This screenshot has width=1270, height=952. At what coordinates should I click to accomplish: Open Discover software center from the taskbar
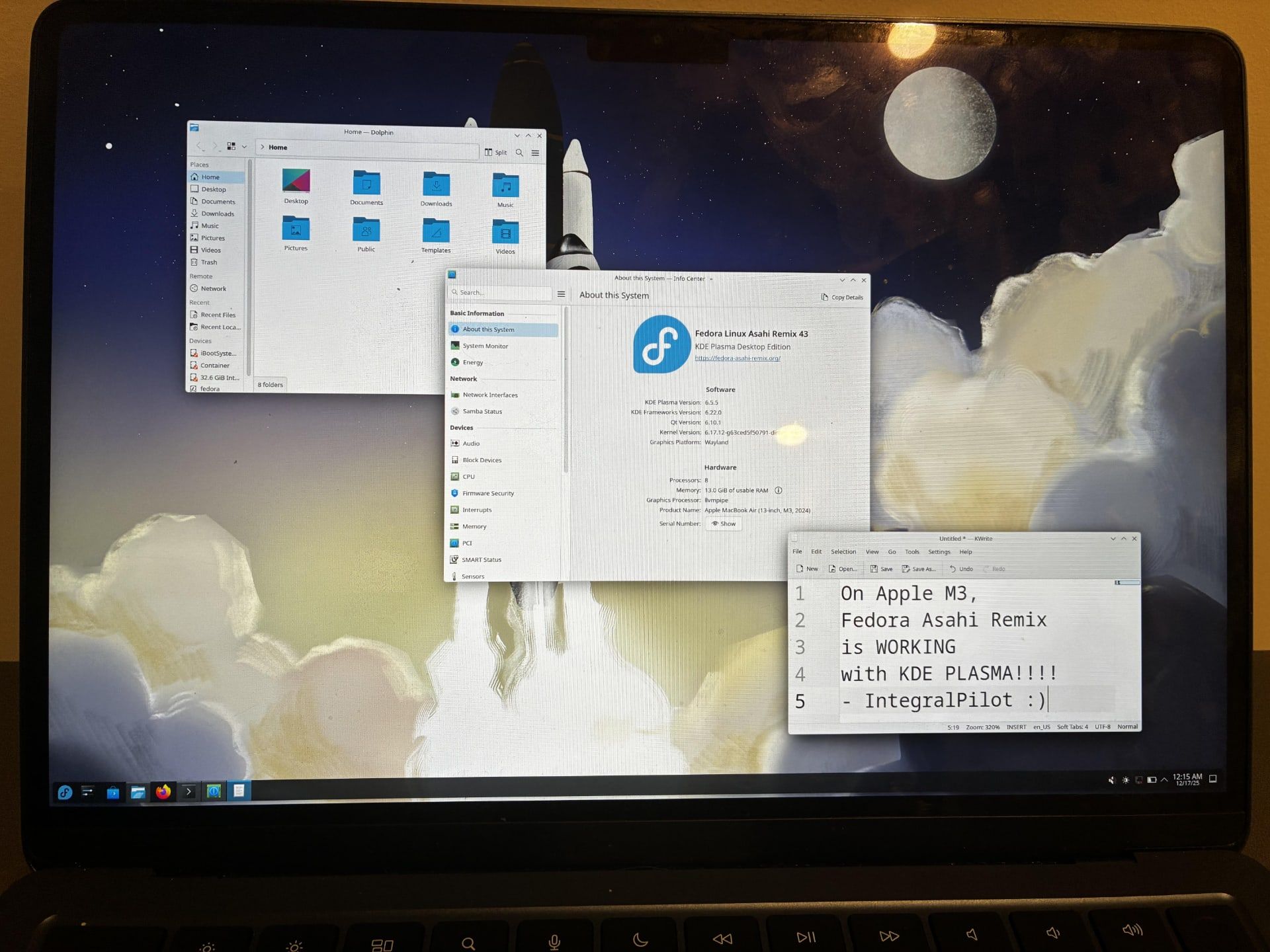click(x=112, y=791)
